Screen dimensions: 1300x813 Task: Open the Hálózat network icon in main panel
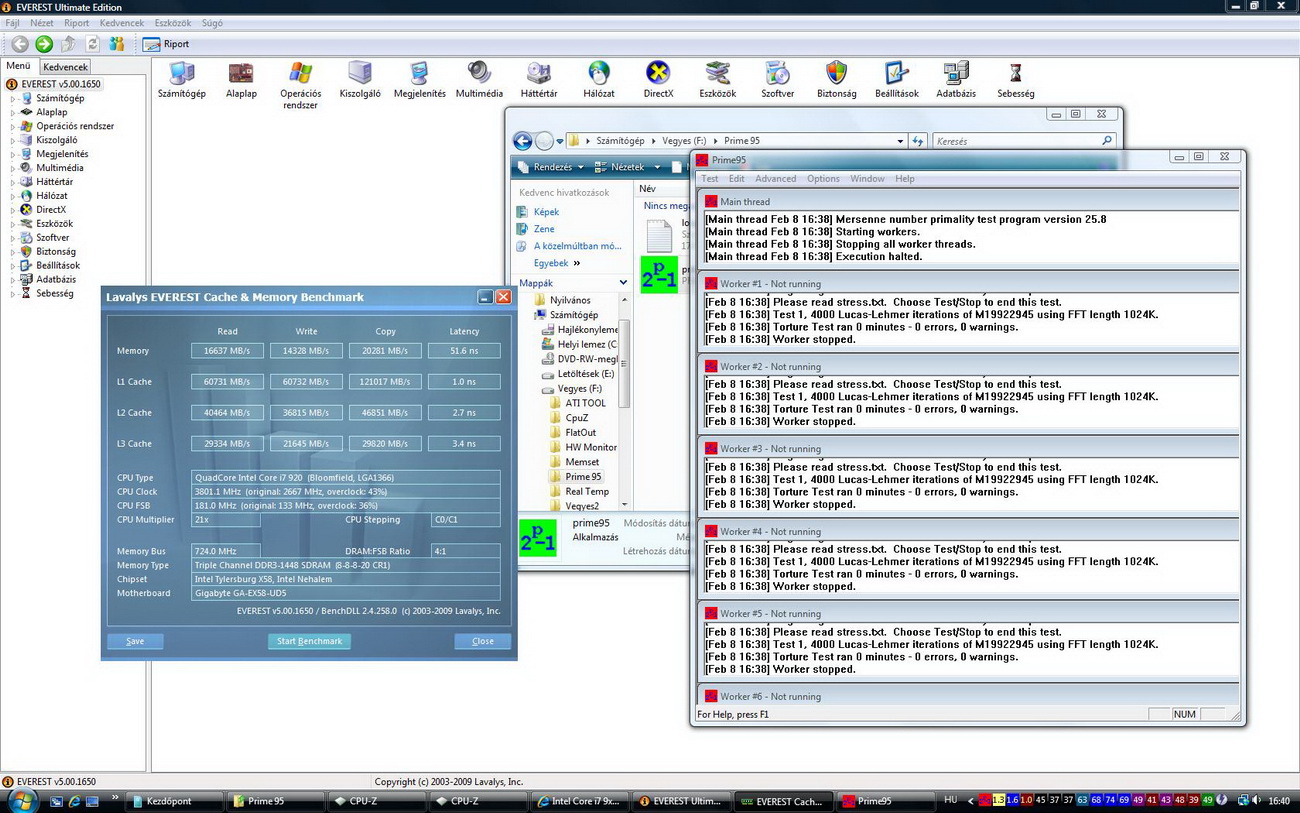[599, 80]
